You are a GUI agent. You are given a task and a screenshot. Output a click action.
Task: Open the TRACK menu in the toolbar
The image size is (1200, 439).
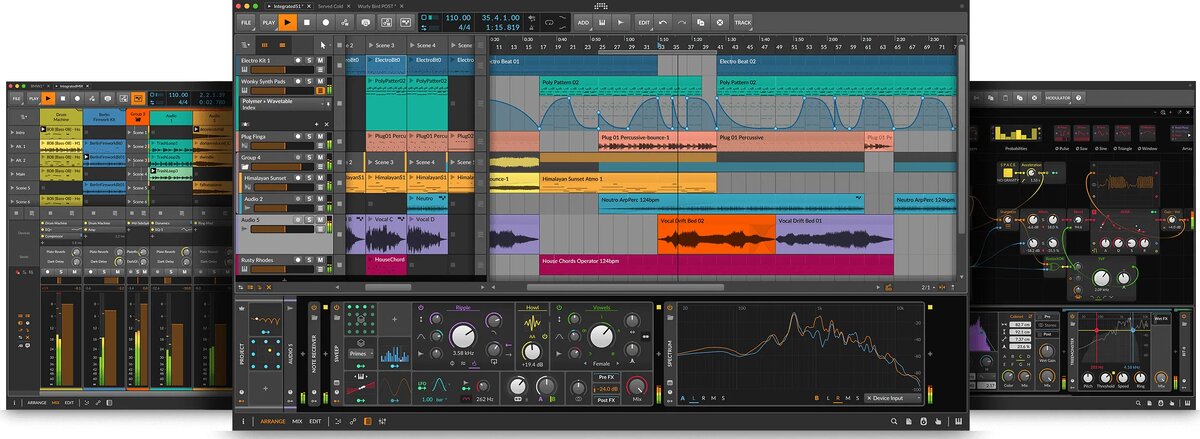pos(743,22)
